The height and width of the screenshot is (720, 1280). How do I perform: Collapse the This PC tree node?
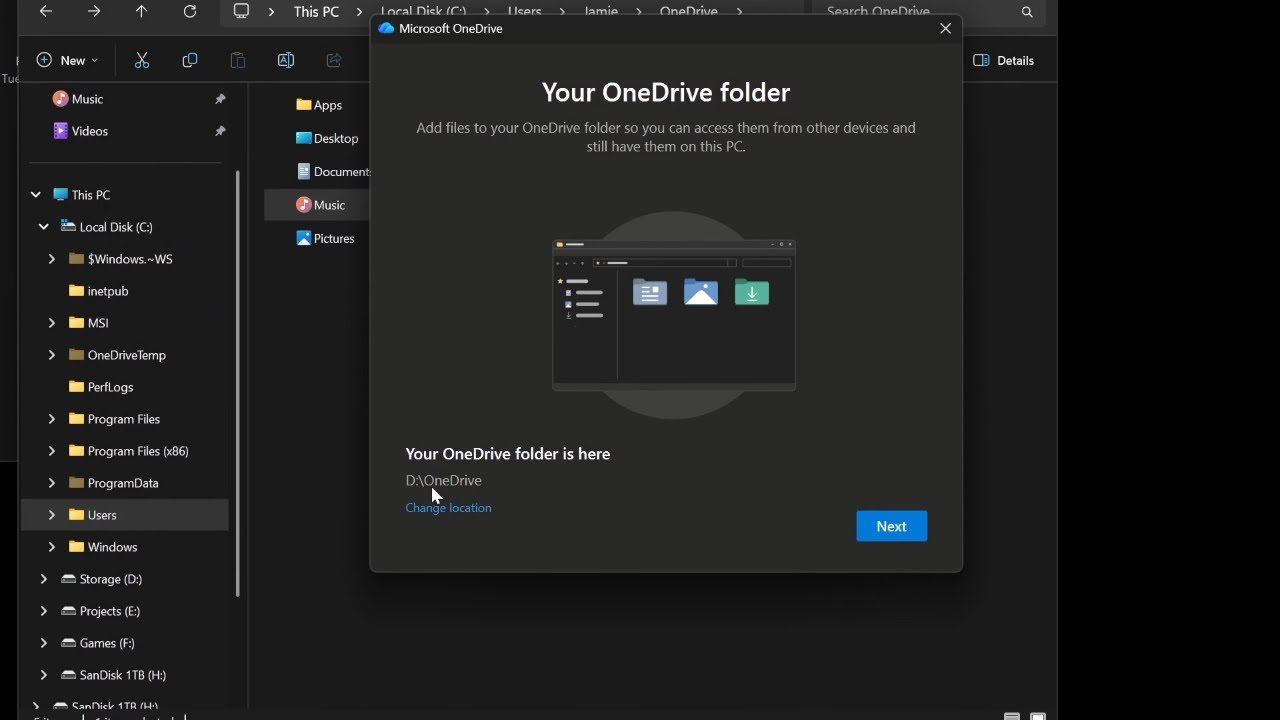pyautogui.click(x=36, y=195)
